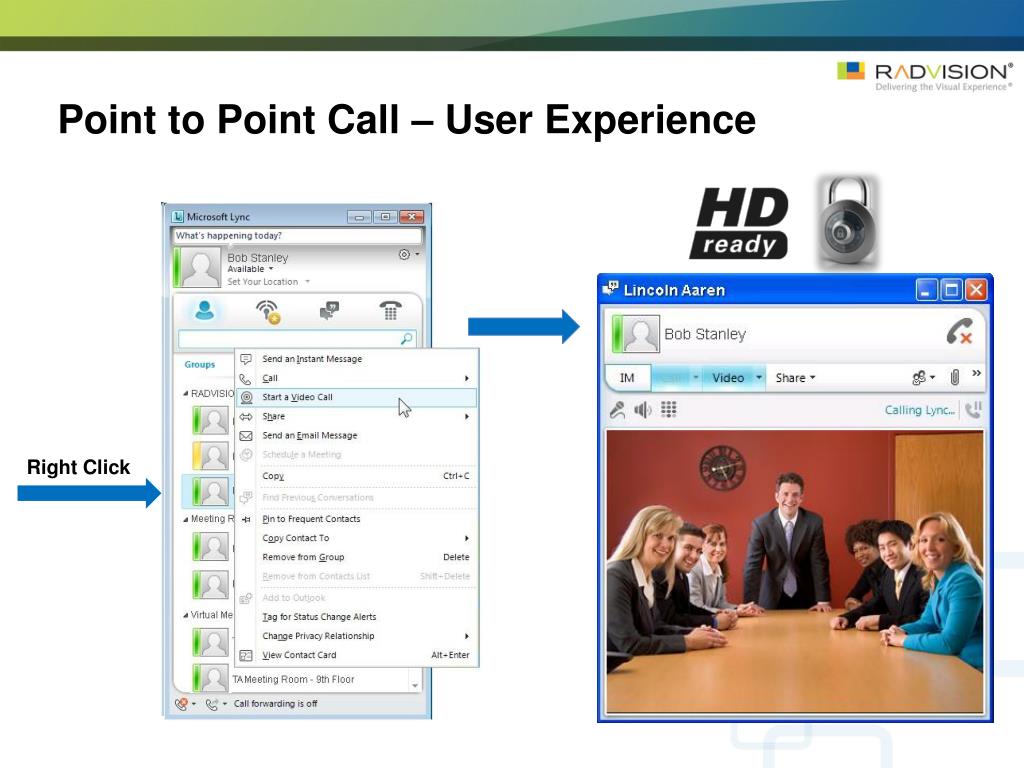Click the Microsoft Lync title bar icon
1024x768 pixels.
pyautogui.click(x=178, y=217)
